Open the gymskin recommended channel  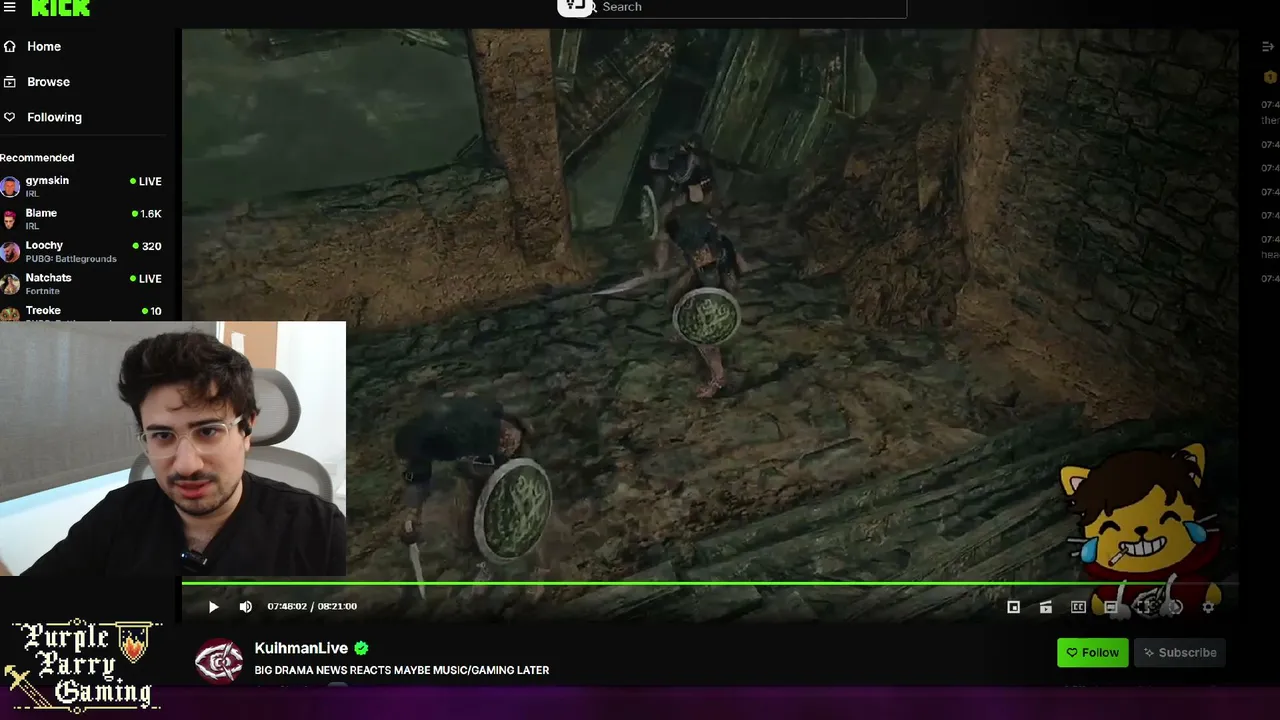click(81, 186)
